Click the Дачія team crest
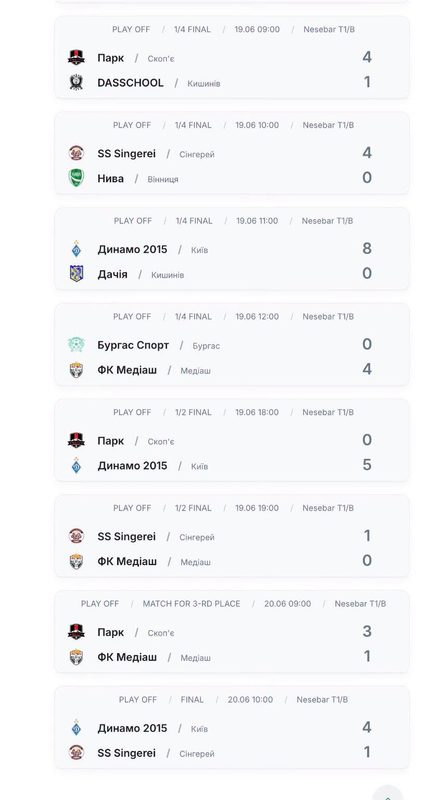 point(76,274)
